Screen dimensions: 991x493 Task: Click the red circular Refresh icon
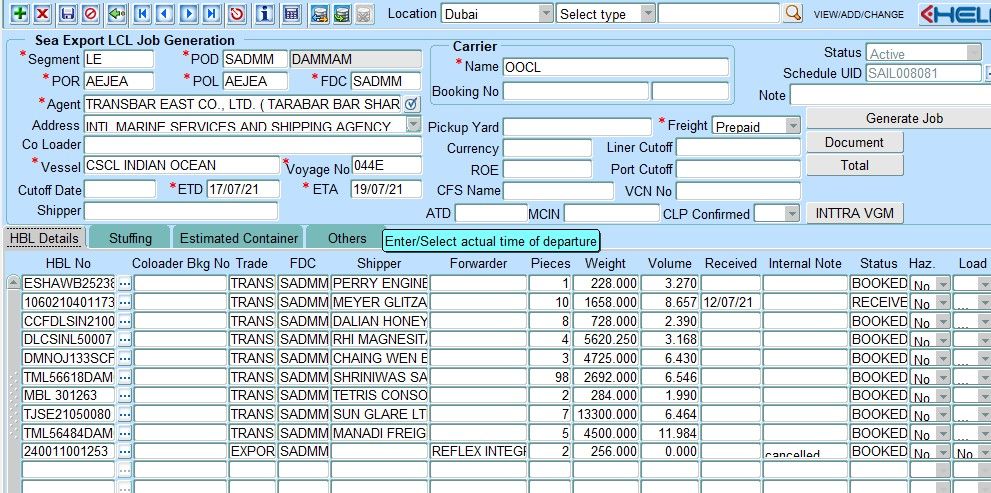coord(237,13)
